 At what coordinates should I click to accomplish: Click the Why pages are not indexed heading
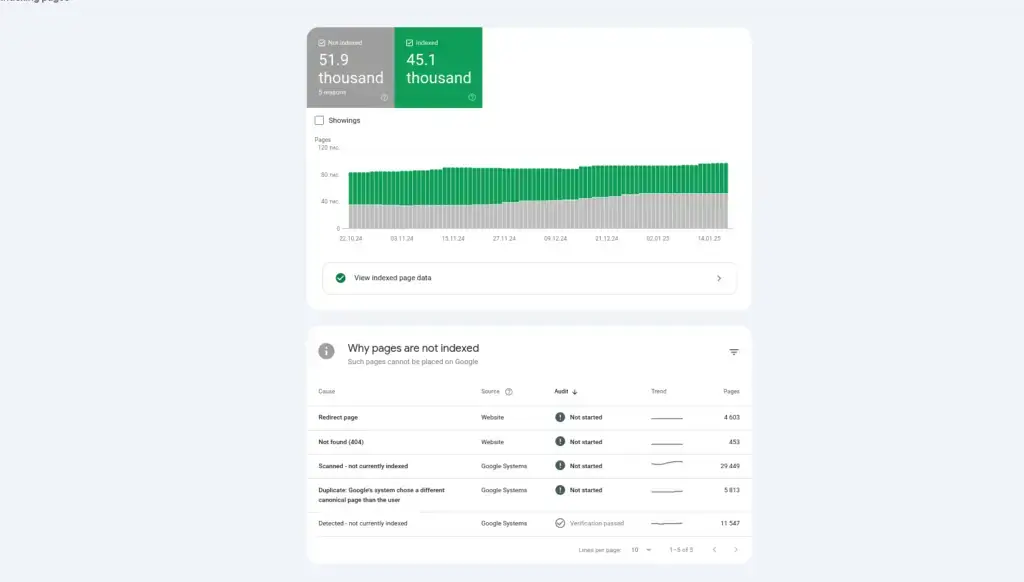413,348
